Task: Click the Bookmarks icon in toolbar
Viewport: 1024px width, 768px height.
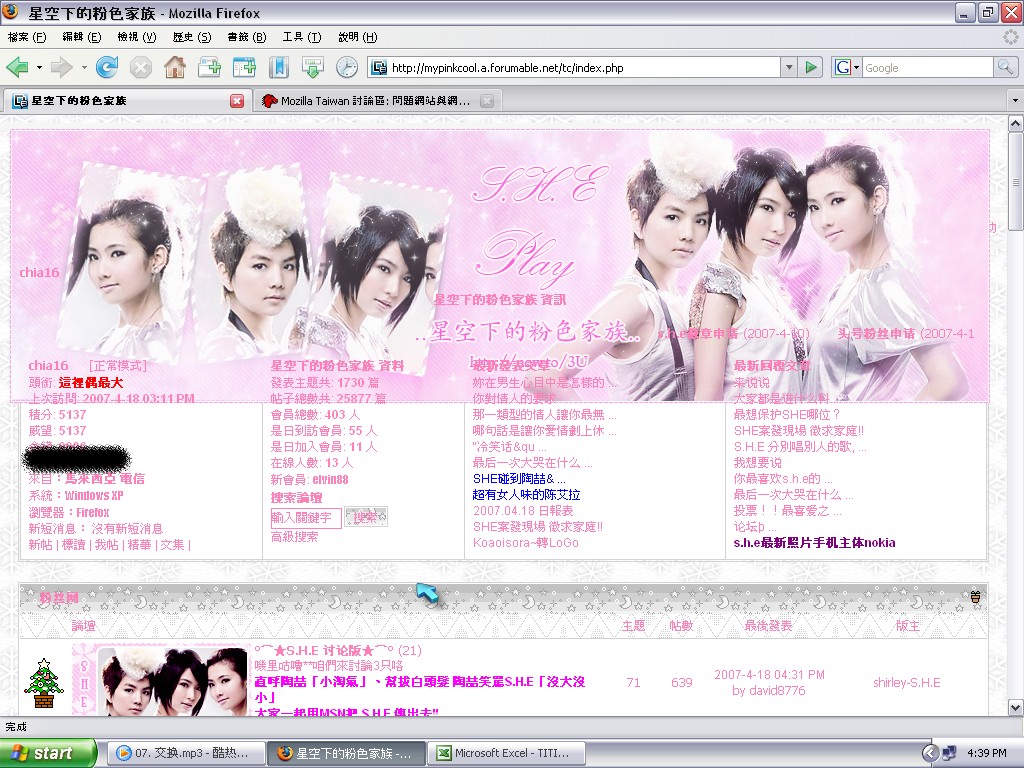Action: click(x=278, y=68)
